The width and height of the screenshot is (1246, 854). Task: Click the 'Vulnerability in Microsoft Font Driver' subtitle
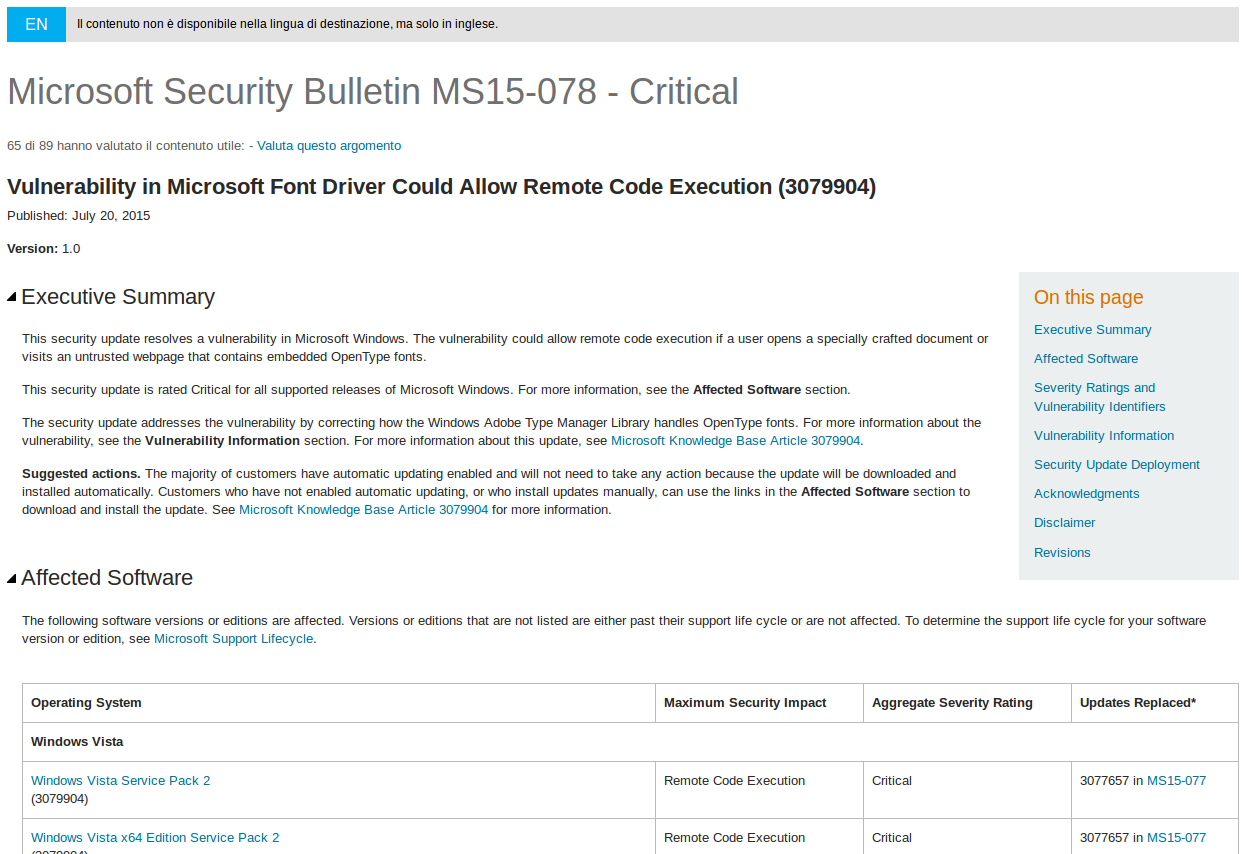tap(441, 187)
